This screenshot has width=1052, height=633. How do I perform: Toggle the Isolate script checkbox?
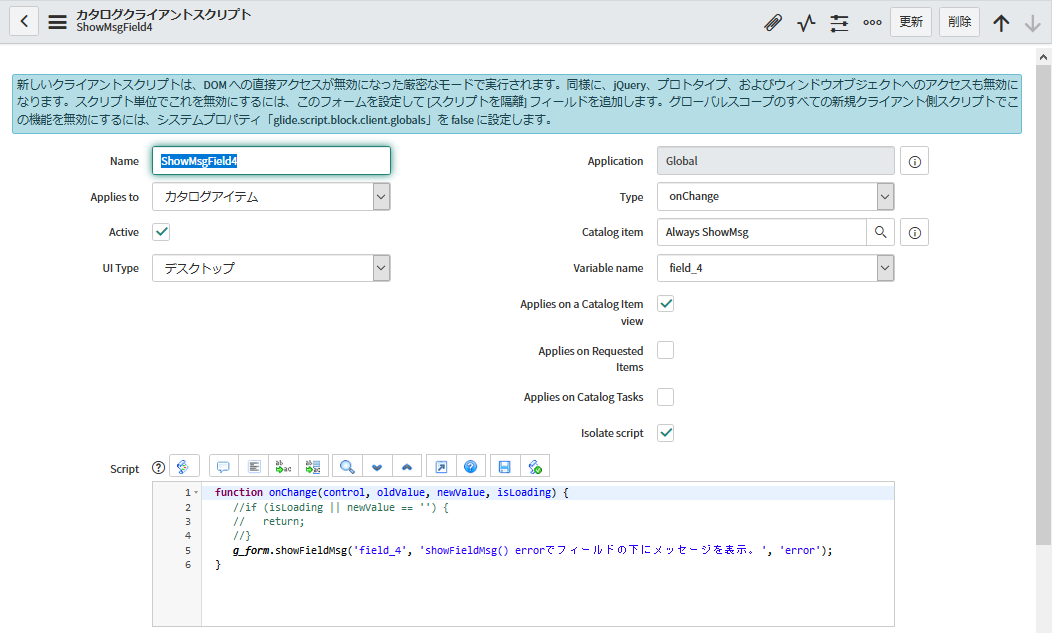666,433
